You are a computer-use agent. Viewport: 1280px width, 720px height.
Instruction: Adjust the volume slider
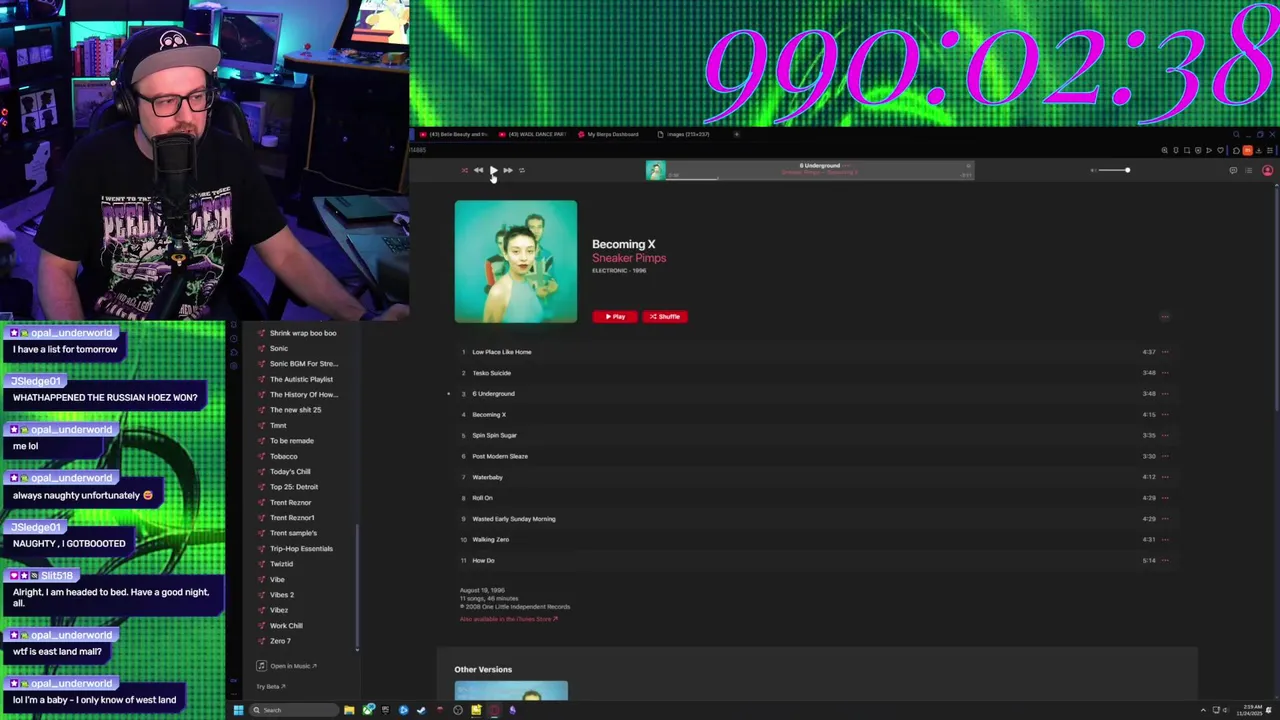pyautogui.click(x=1114, y=170)
